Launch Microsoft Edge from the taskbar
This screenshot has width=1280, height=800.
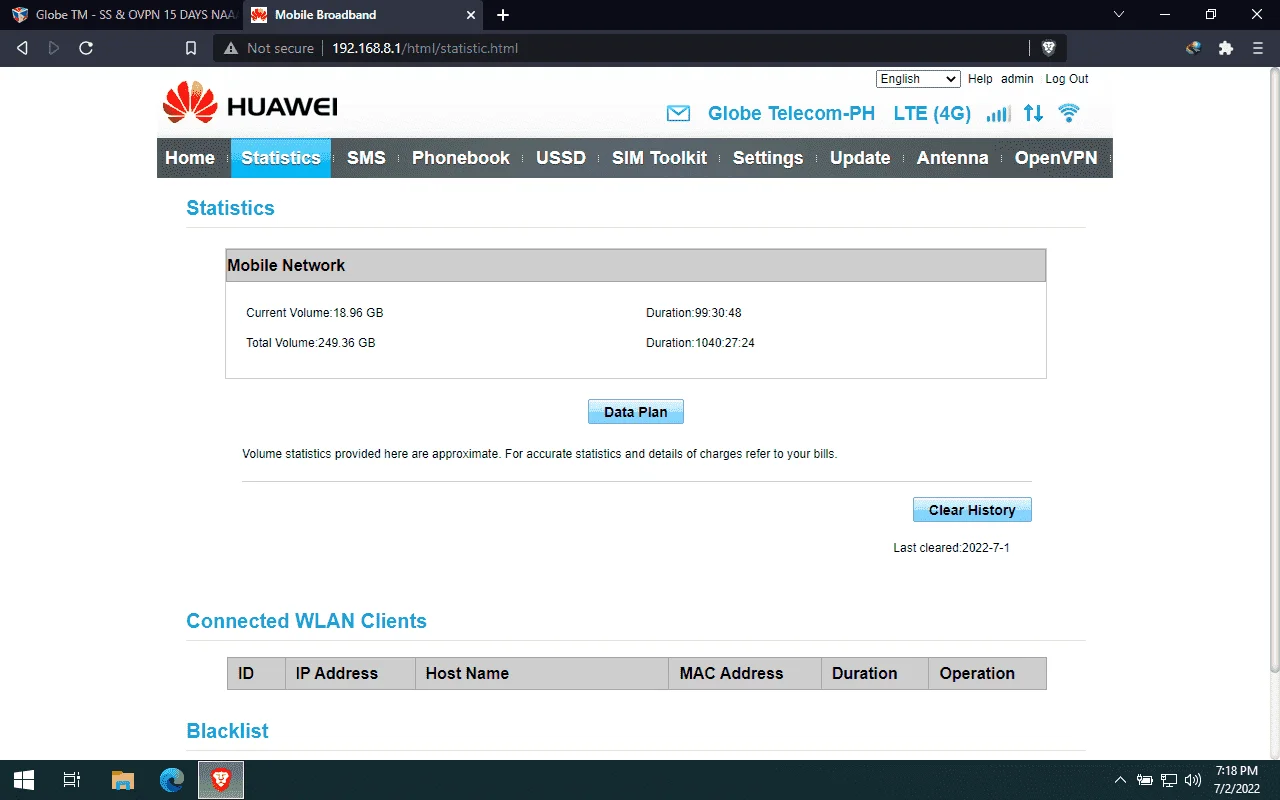pyautogui.click(x=172, y=780)
